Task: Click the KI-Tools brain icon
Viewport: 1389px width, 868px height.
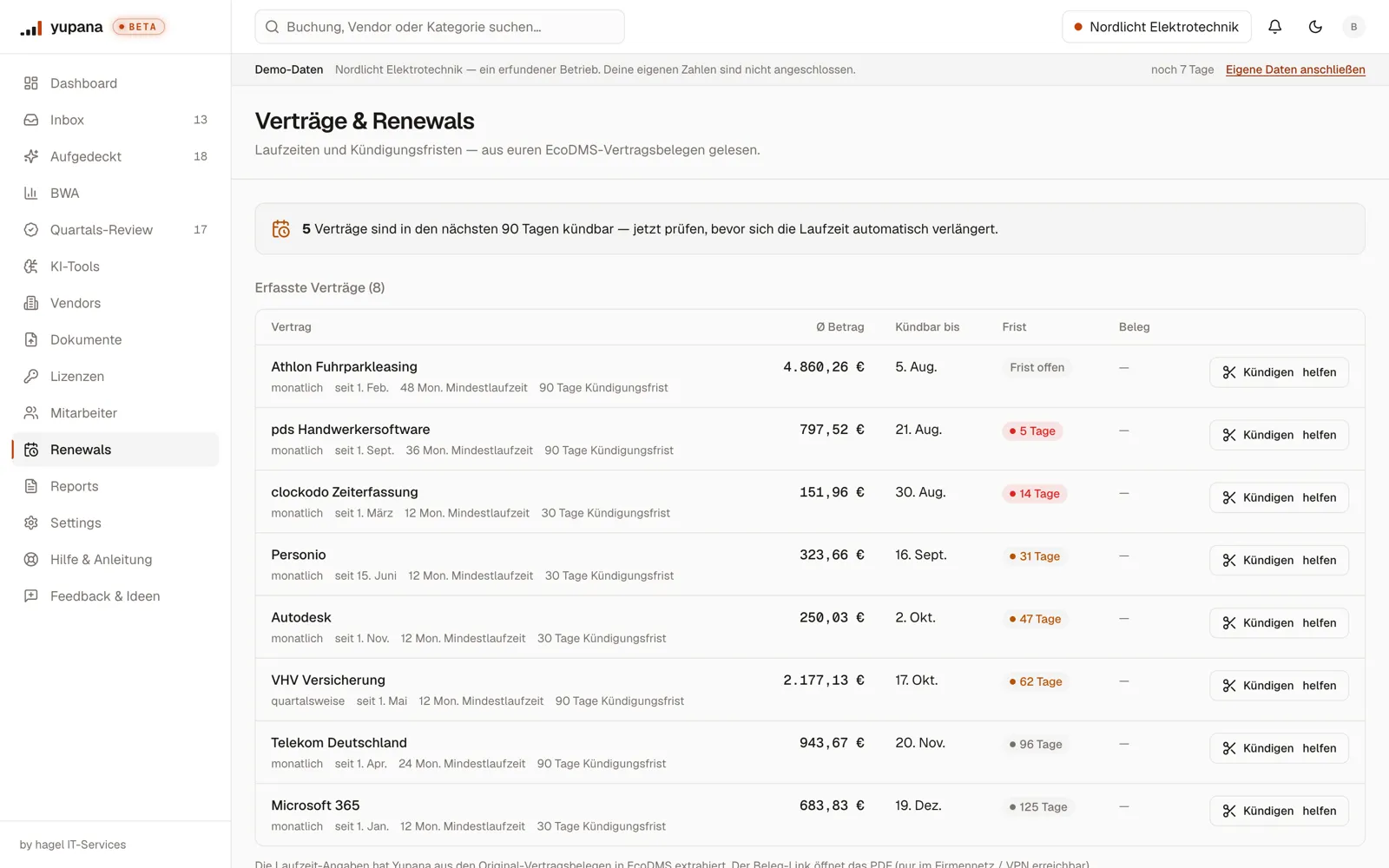Action: tap(31, 266)
